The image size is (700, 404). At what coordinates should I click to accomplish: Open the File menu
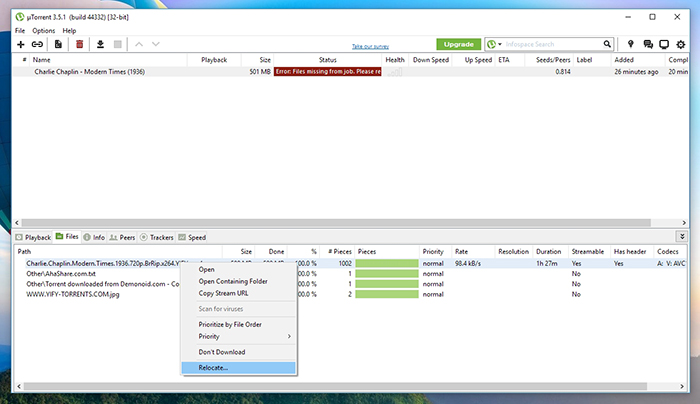coord(20,31)
